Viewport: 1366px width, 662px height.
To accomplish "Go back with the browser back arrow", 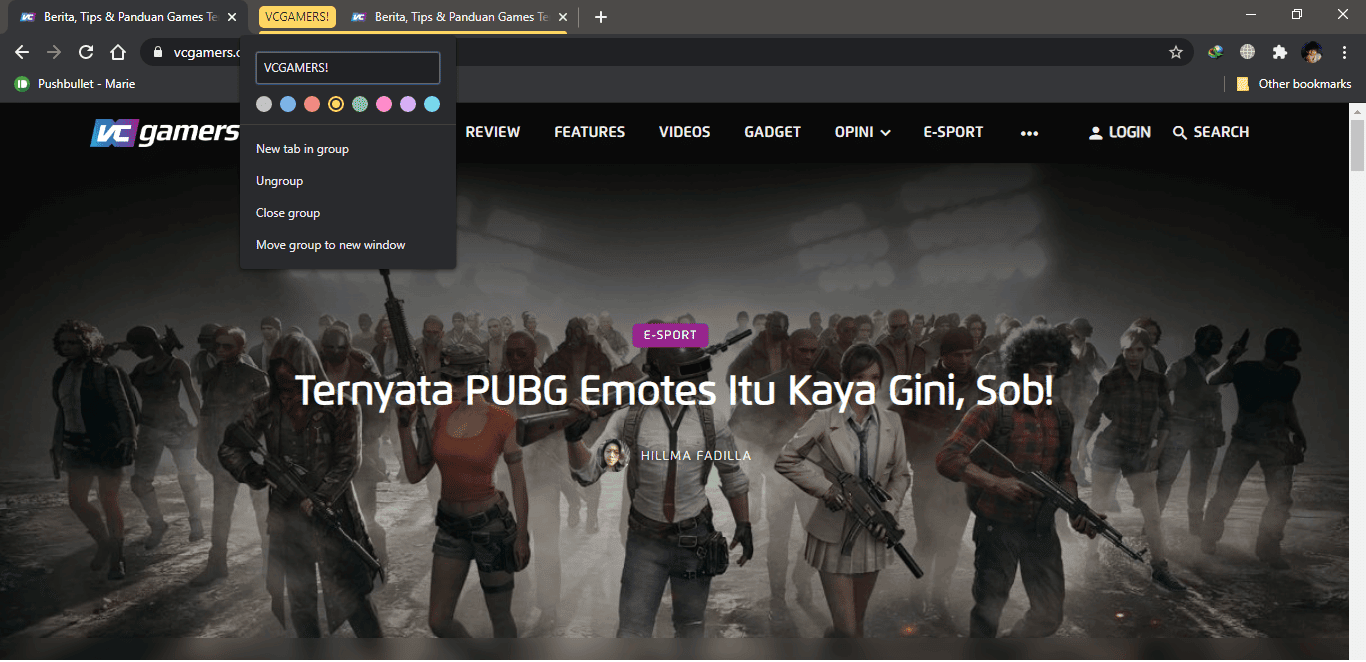I will pyautogui.click(x=22, y=52).
